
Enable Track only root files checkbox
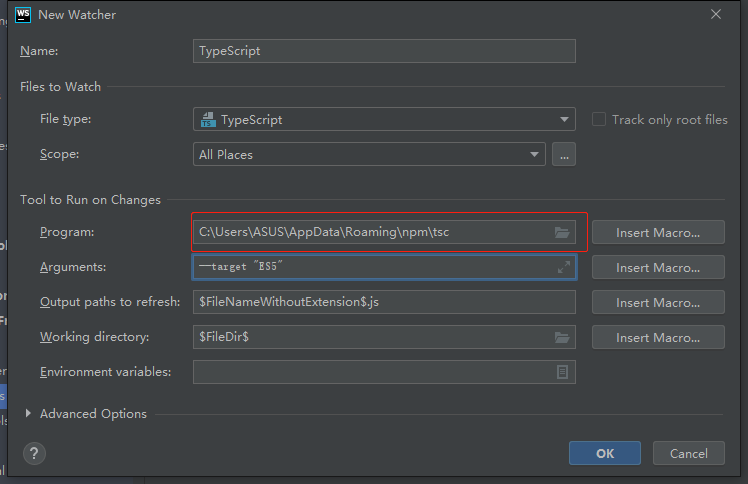[x=599, y=119]
